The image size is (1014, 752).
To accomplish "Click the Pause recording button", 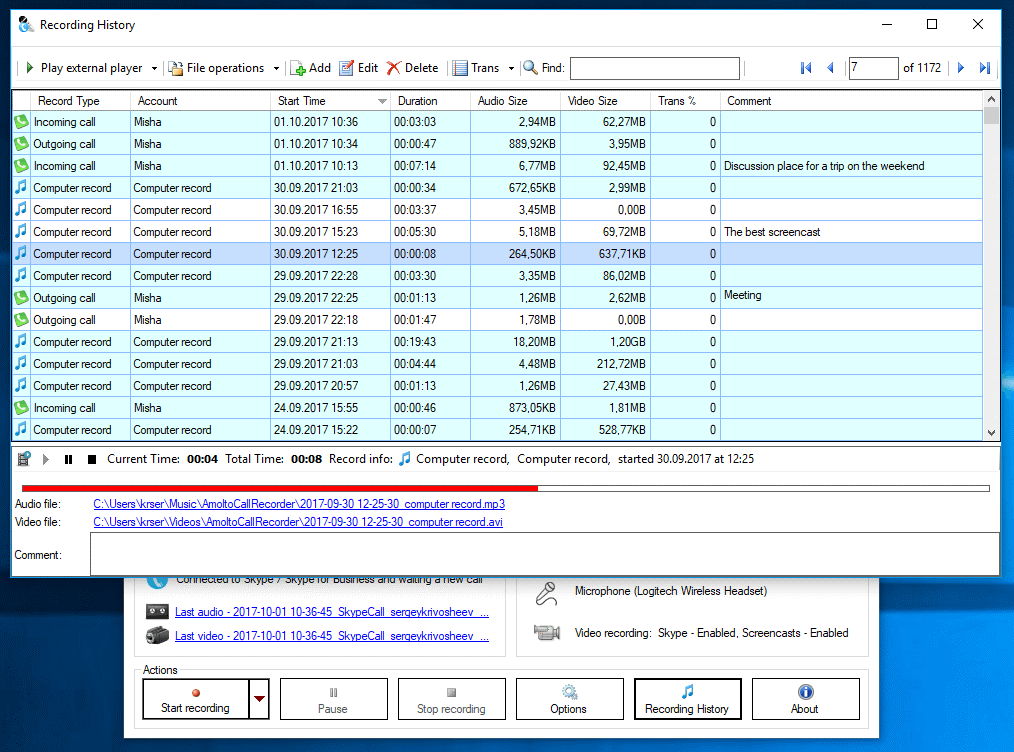I will 333,699.
